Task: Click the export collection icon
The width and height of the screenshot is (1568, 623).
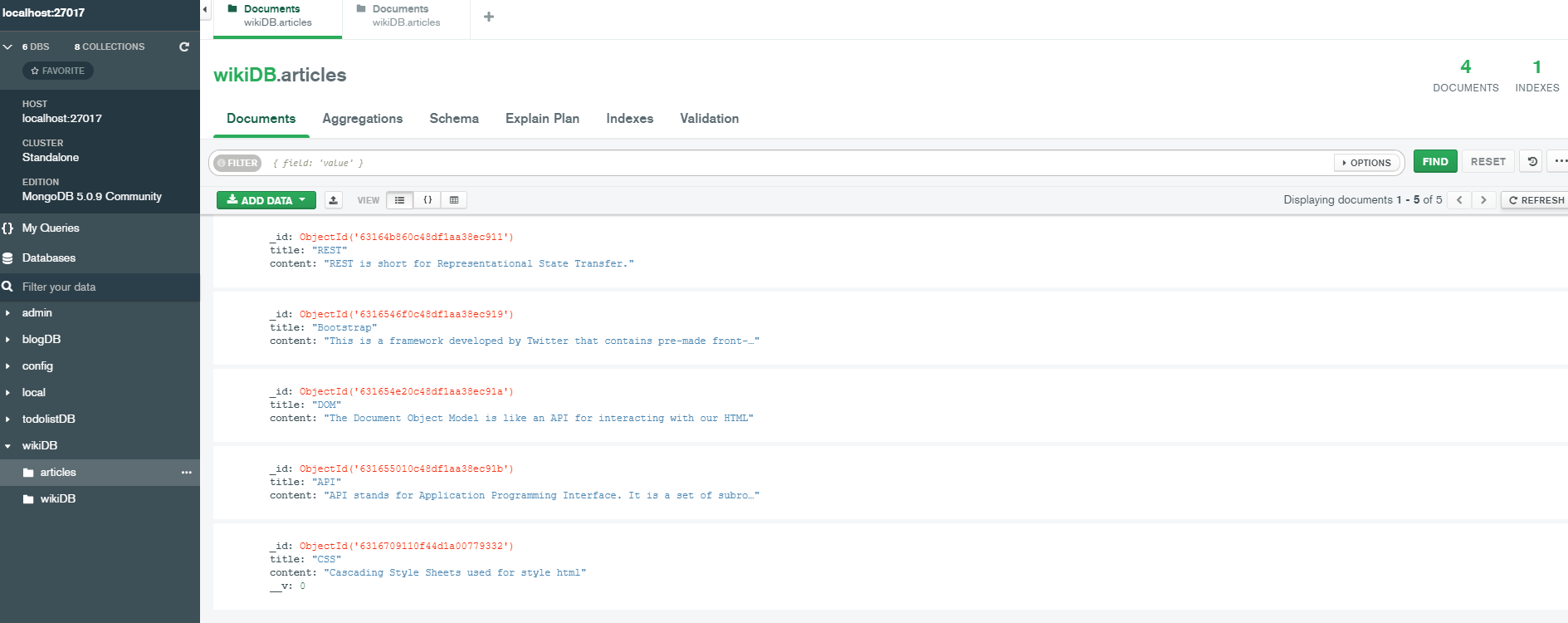Action: pyautogui.click(x=333, y=200)
